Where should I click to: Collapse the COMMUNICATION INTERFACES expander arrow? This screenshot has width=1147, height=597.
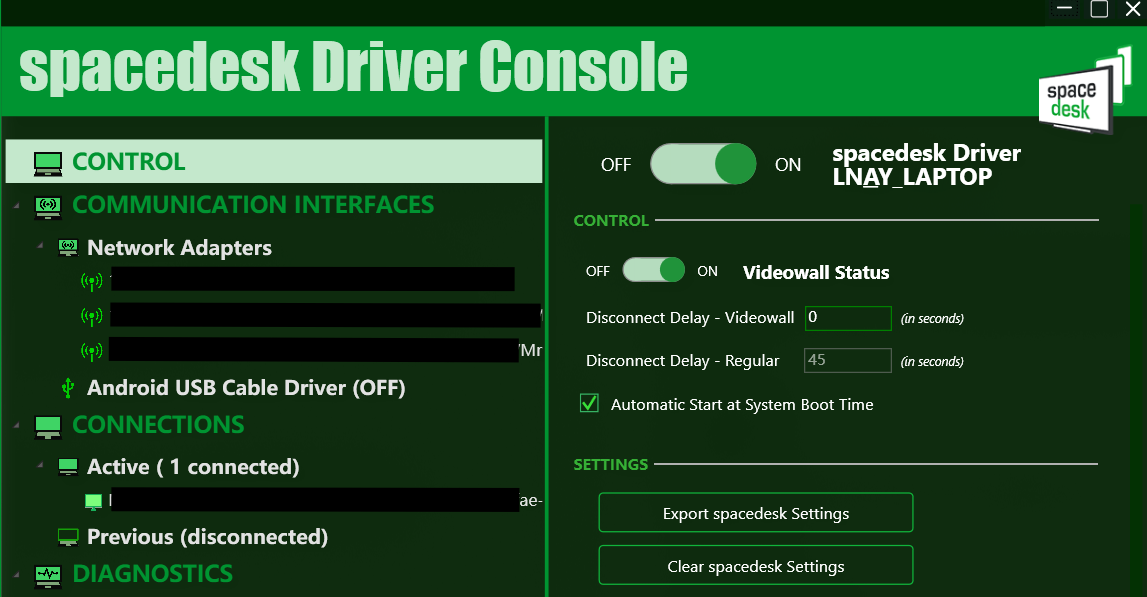[16, 206]
